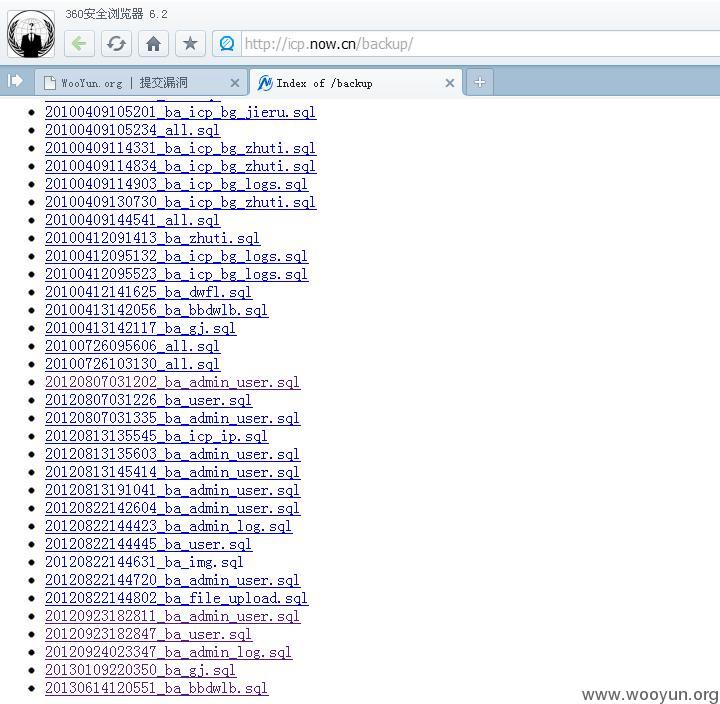Click the Anonymous avatar profile picture

[x=31, y=34]
